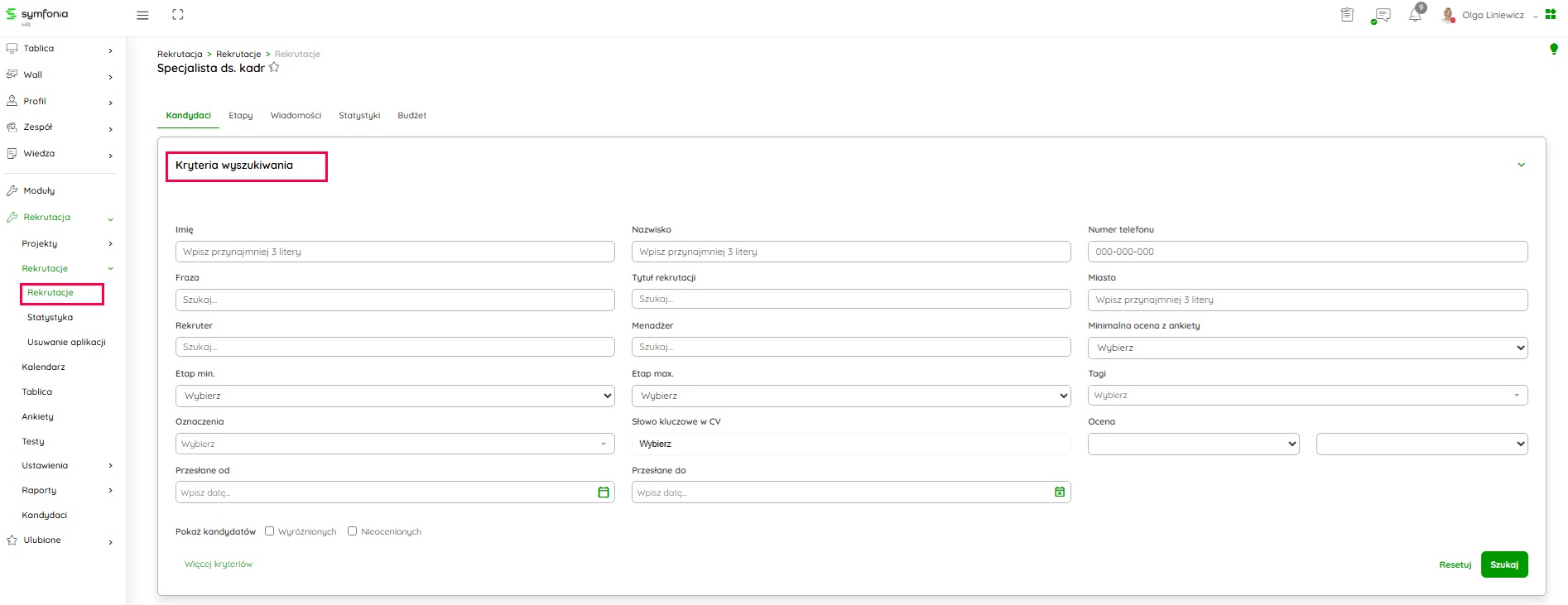The height and width of the screenshot is (605, 1568).
Task: Click the Nazwisko input field
Action: tap(850, 252)
